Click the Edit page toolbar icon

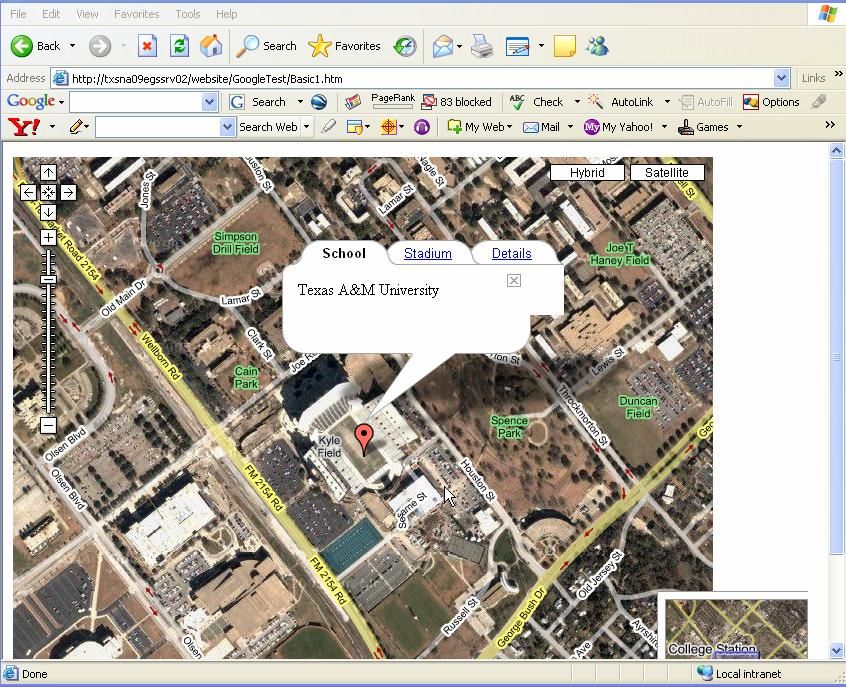[517, 46]
